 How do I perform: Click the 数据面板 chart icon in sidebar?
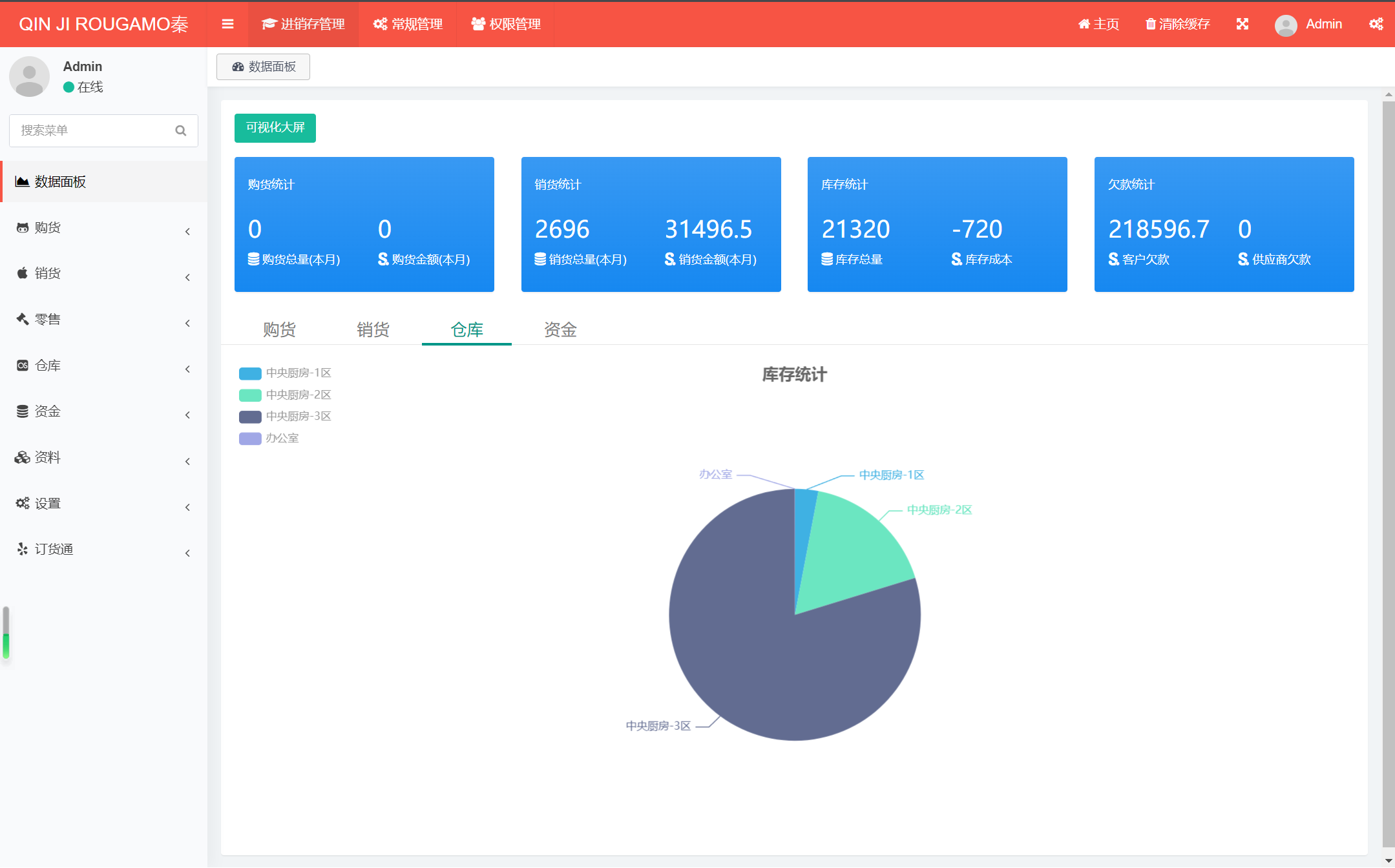[x=22, y=181]
